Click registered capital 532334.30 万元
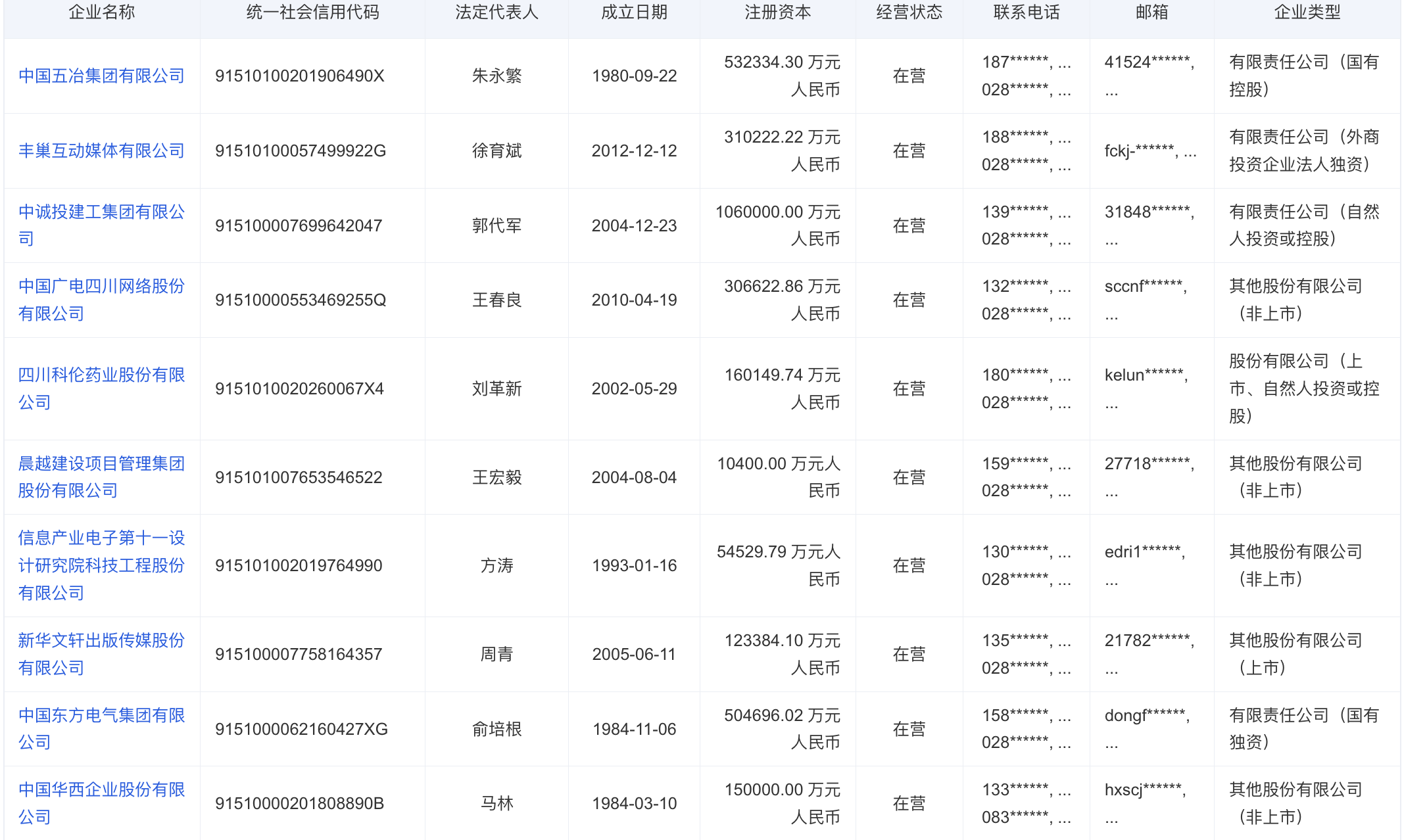The image size is (1402, 840). [x=782, y=62]
